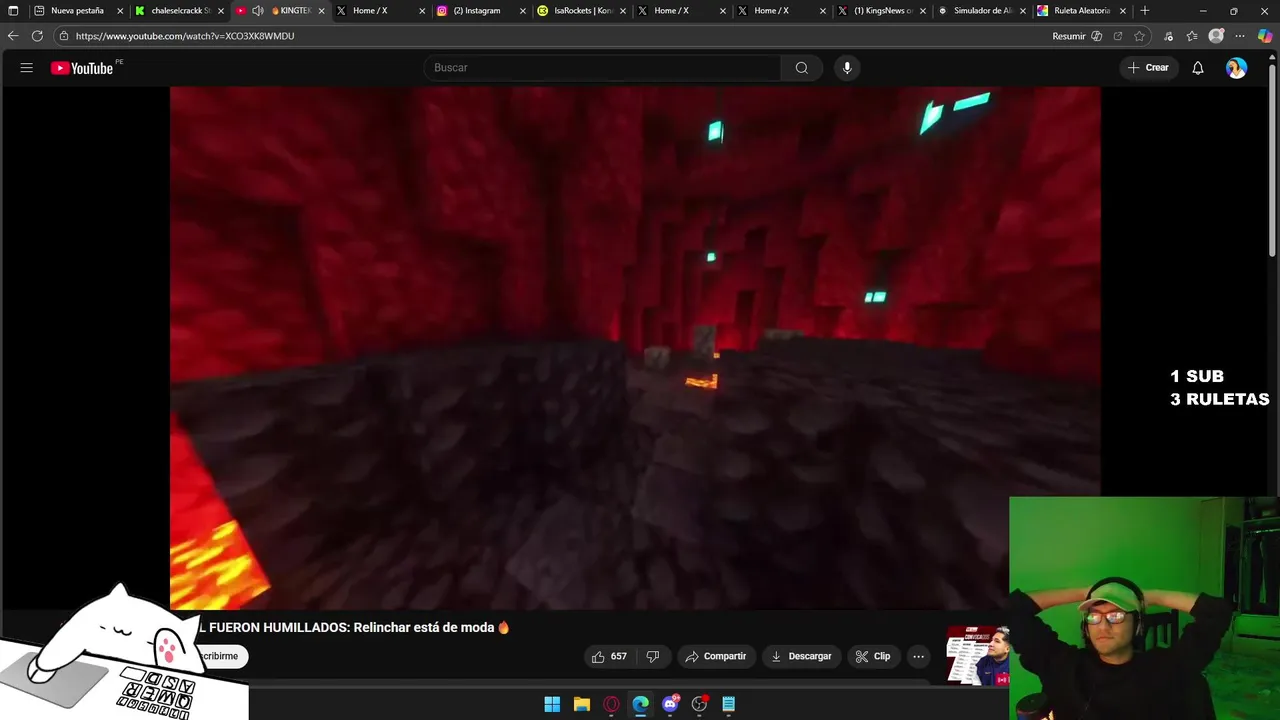Click the Descargar download button

pos(801,657)
